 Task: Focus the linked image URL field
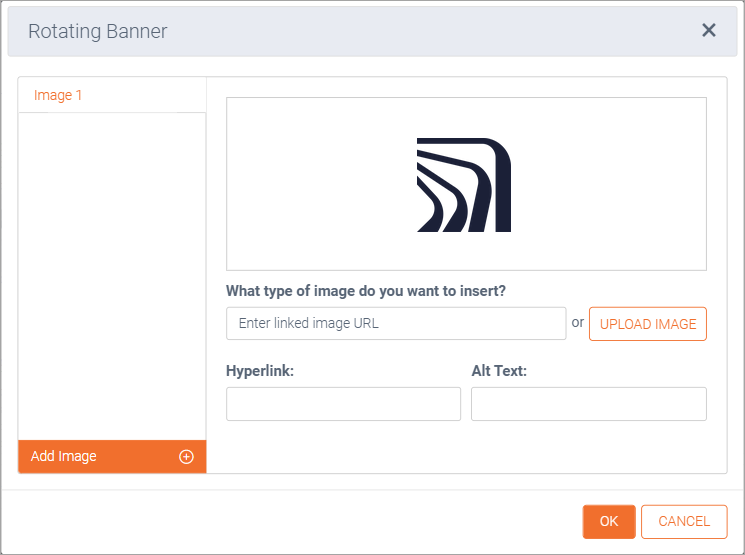pyautogui.click(x=396, y=323)
